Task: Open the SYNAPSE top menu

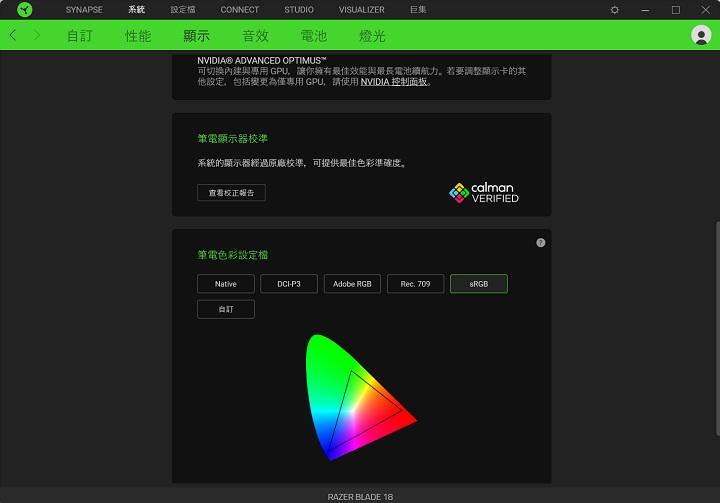Action: coord(84,10)
